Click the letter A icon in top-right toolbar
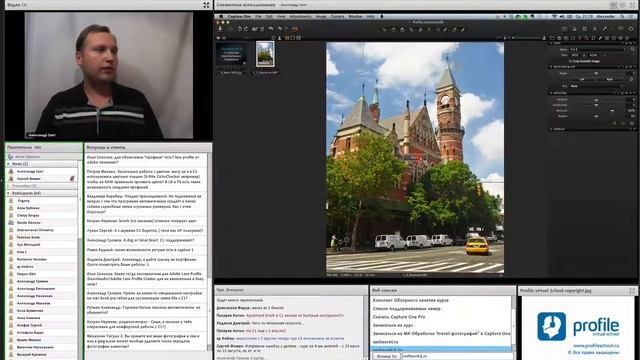The image size is (640, 360). [594, 29]
